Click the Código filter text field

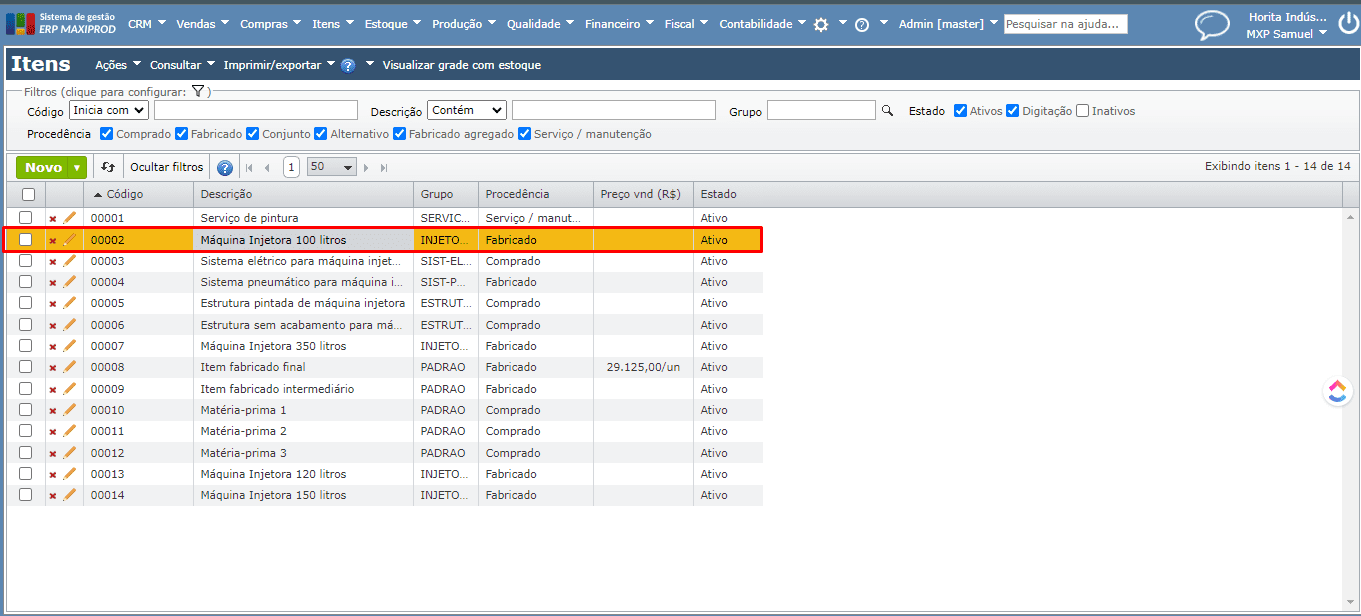pyautogui.click(x=256, y=110)
